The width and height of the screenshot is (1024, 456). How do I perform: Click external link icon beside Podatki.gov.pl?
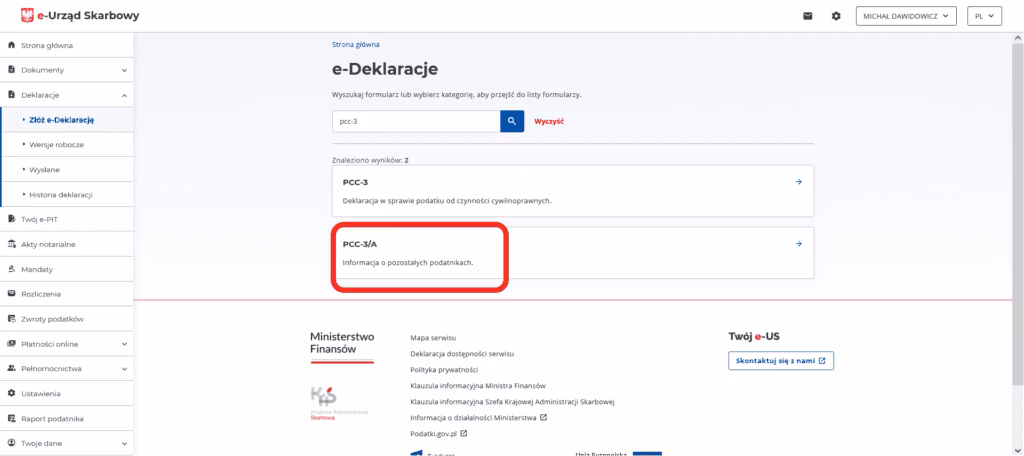click(464, 433)
